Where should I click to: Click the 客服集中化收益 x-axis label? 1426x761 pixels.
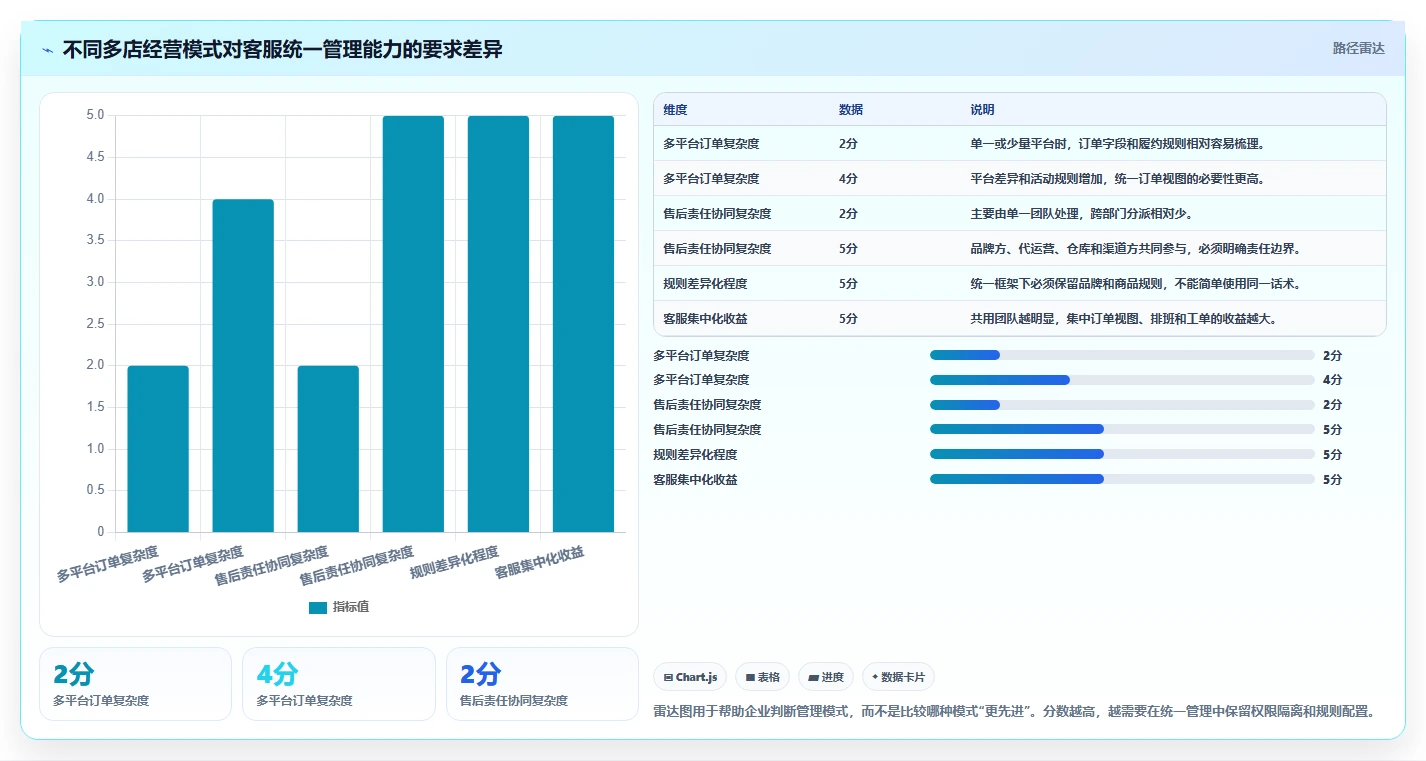coord(540,563)
